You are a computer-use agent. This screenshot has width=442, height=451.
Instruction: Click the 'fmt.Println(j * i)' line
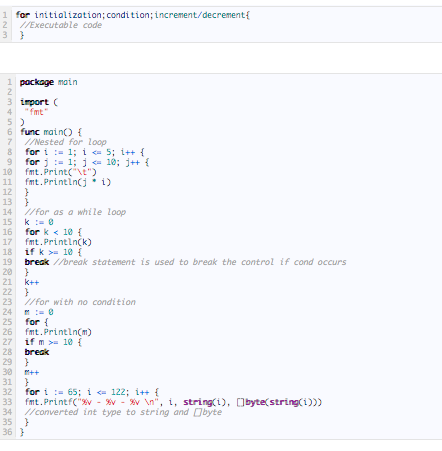coord(68,182)
